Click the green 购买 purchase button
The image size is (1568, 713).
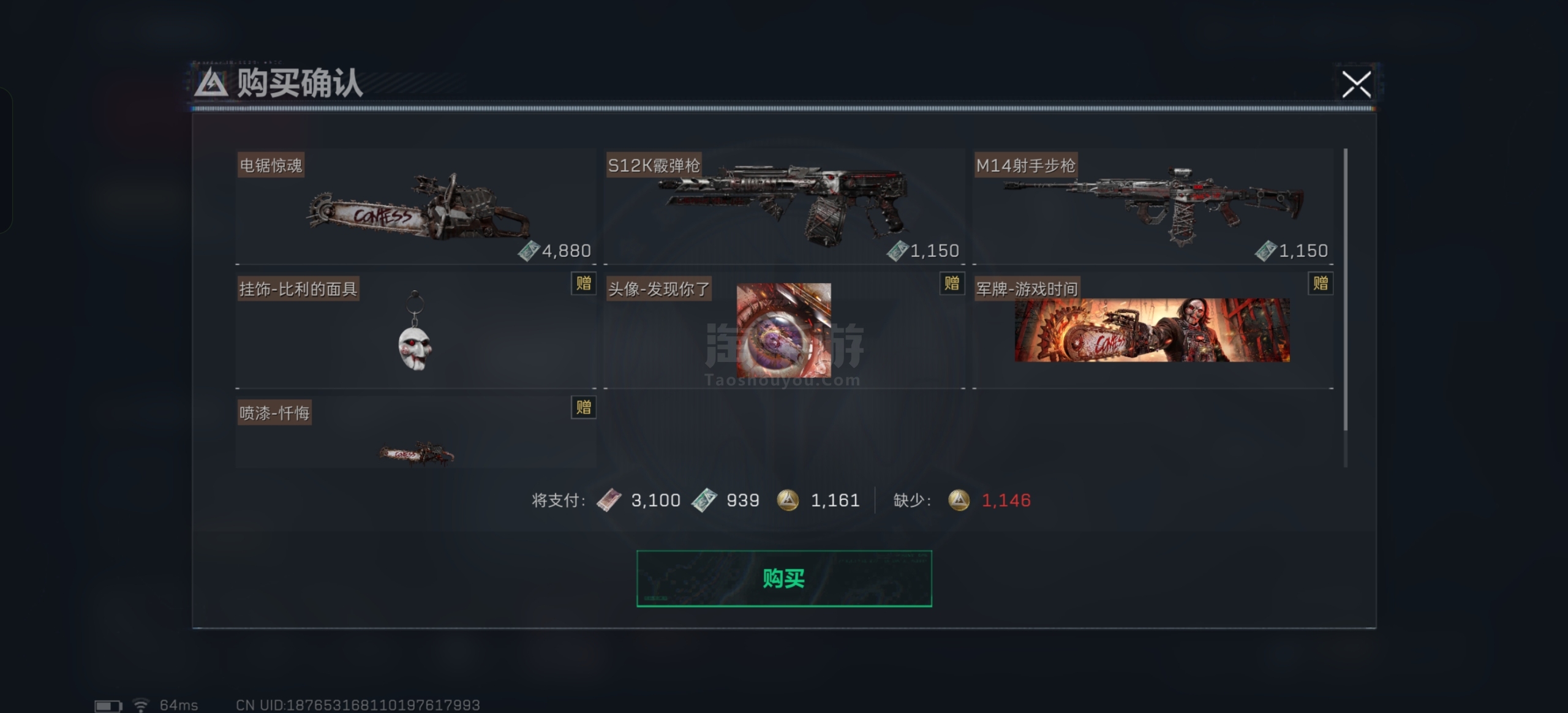[x=784, y=578]
